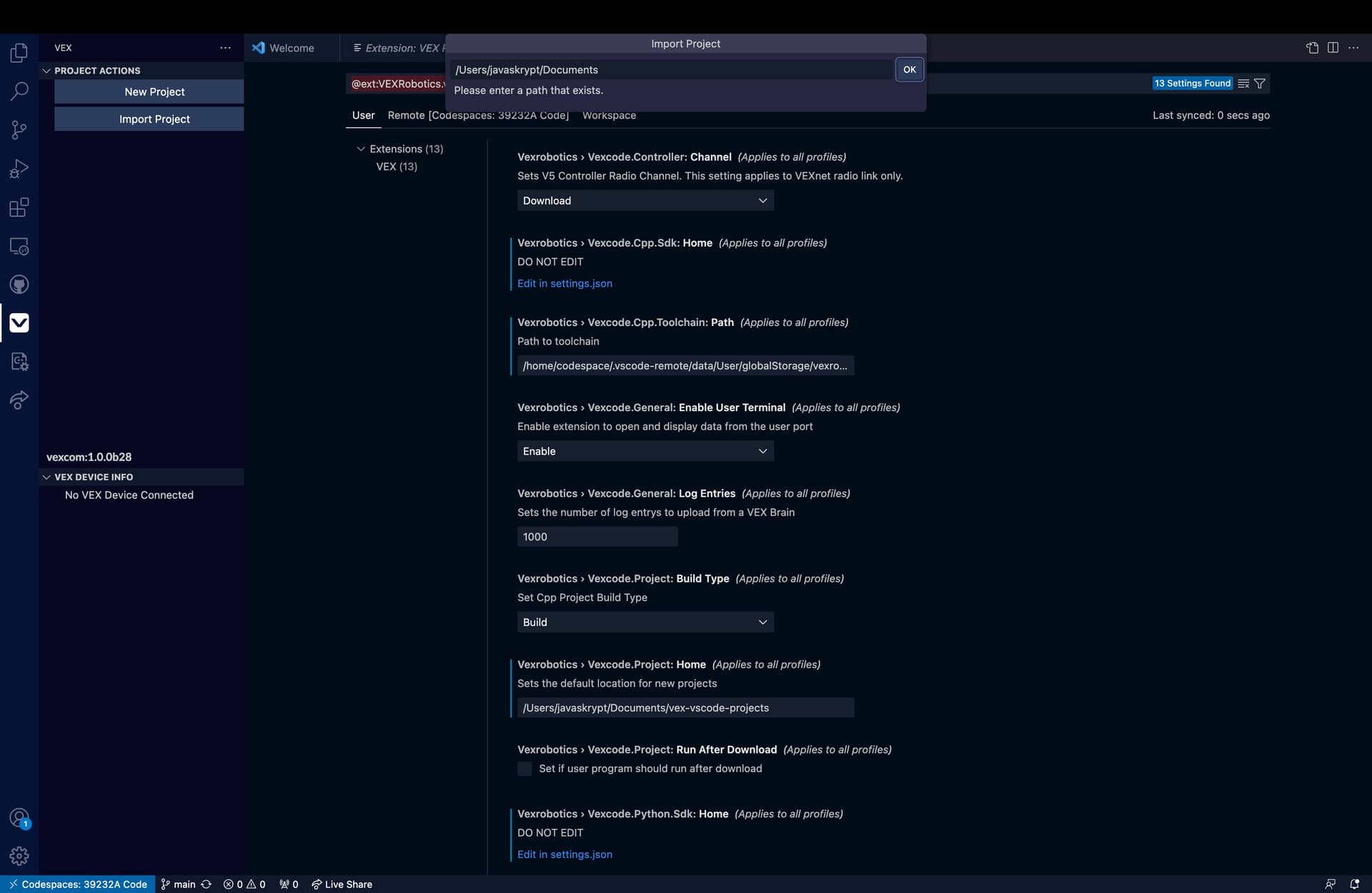Open the settings filter funnel icon

1260,84
